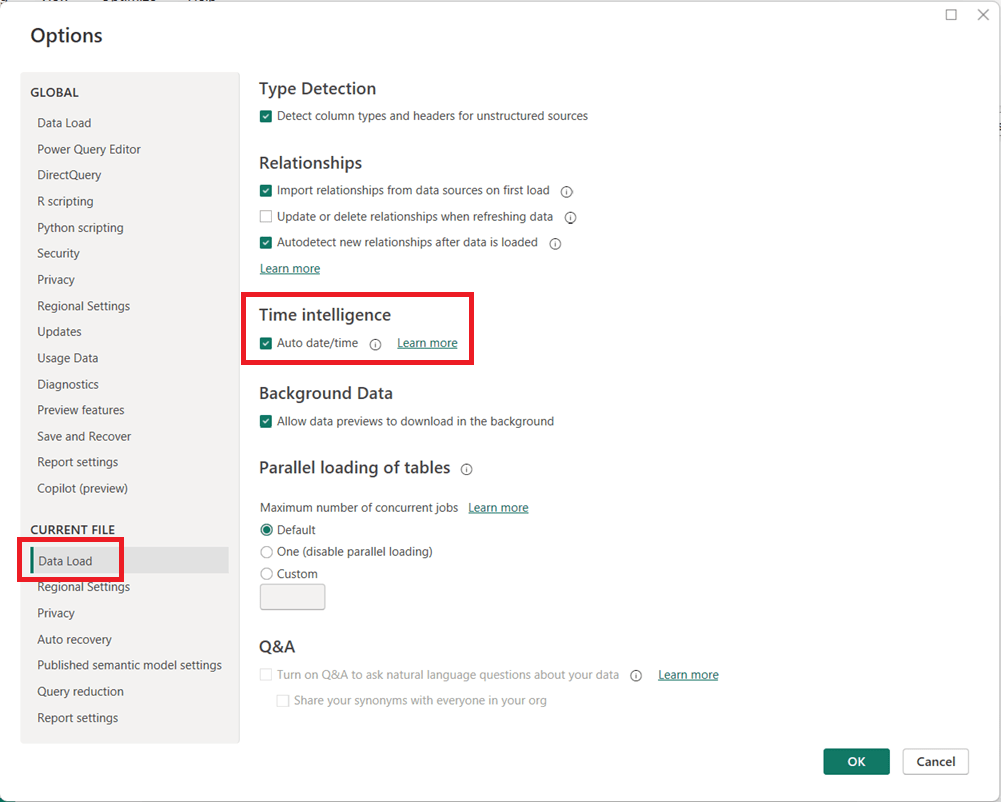
Task: Click info icon next to Import relationships option
Action: 566,191
